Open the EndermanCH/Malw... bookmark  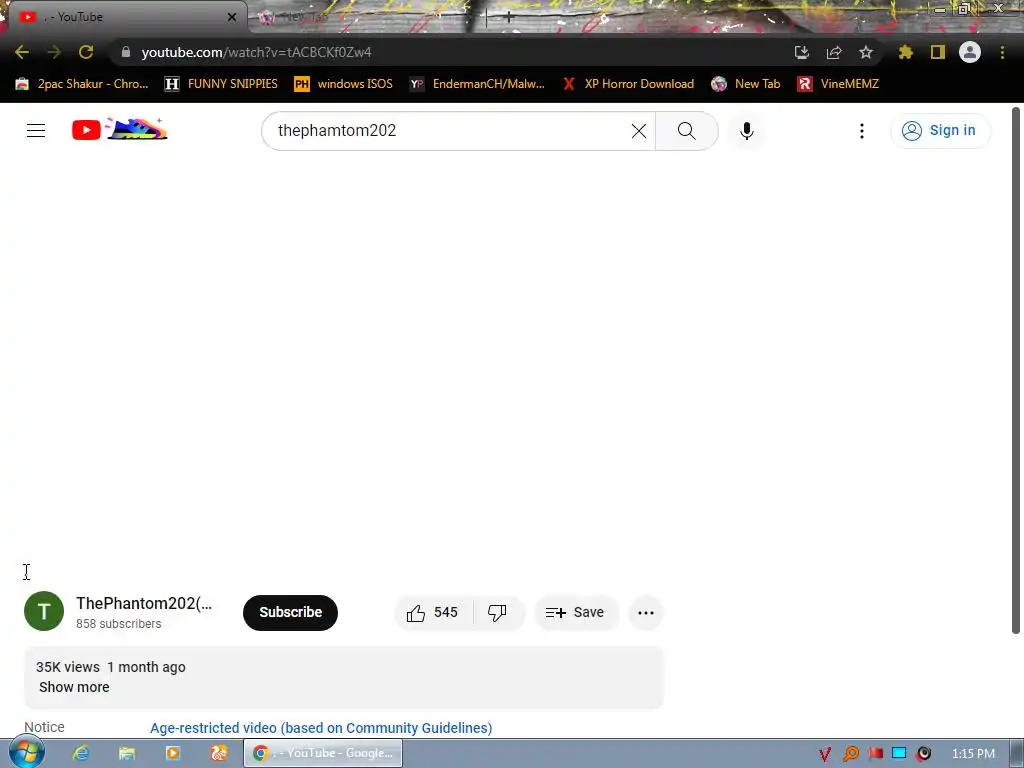477,84
